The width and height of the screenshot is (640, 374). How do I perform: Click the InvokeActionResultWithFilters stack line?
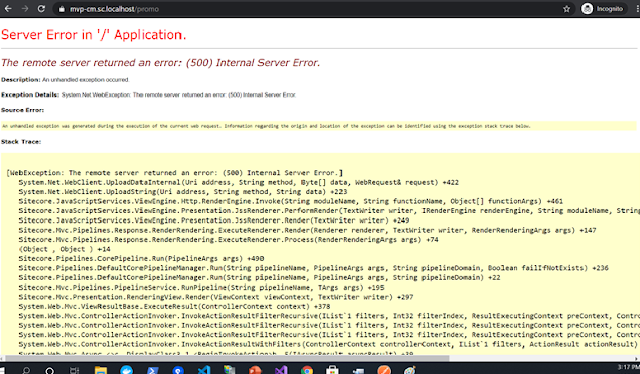[328, 344]
